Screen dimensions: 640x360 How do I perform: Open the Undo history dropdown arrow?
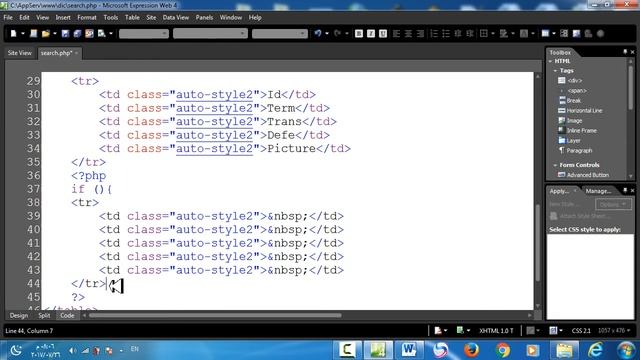click(x=327, y=33)
